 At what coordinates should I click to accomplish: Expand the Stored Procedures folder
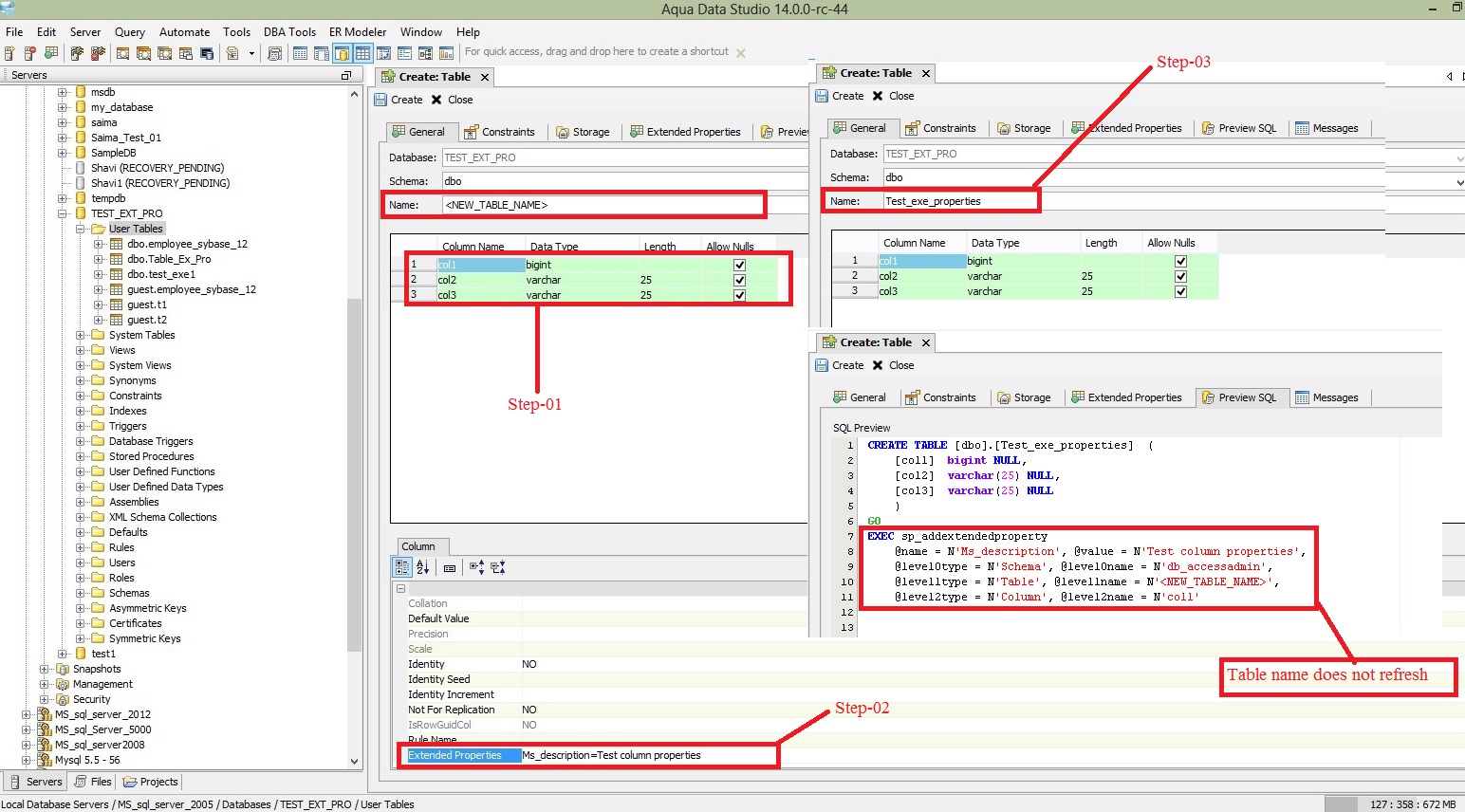[81, 456]
